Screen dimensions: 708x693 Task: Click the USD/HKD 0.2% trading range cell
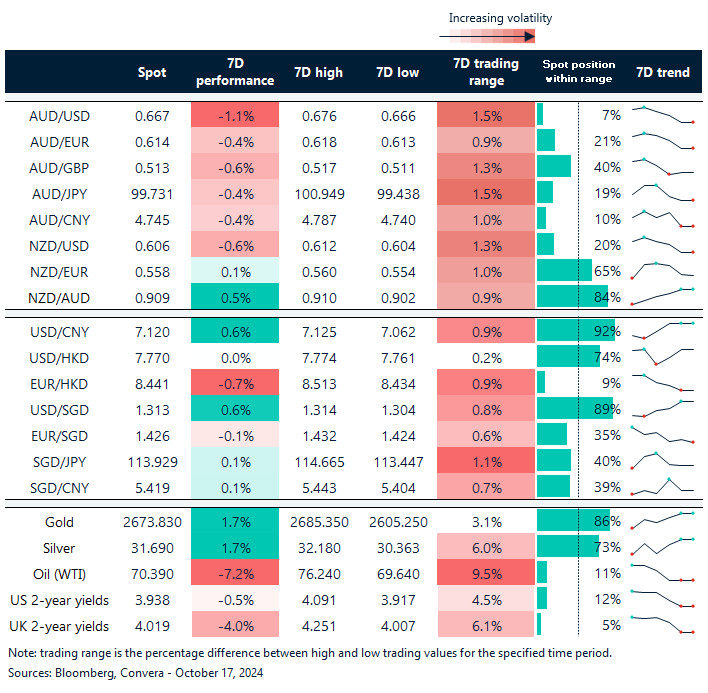pos(487,358)
